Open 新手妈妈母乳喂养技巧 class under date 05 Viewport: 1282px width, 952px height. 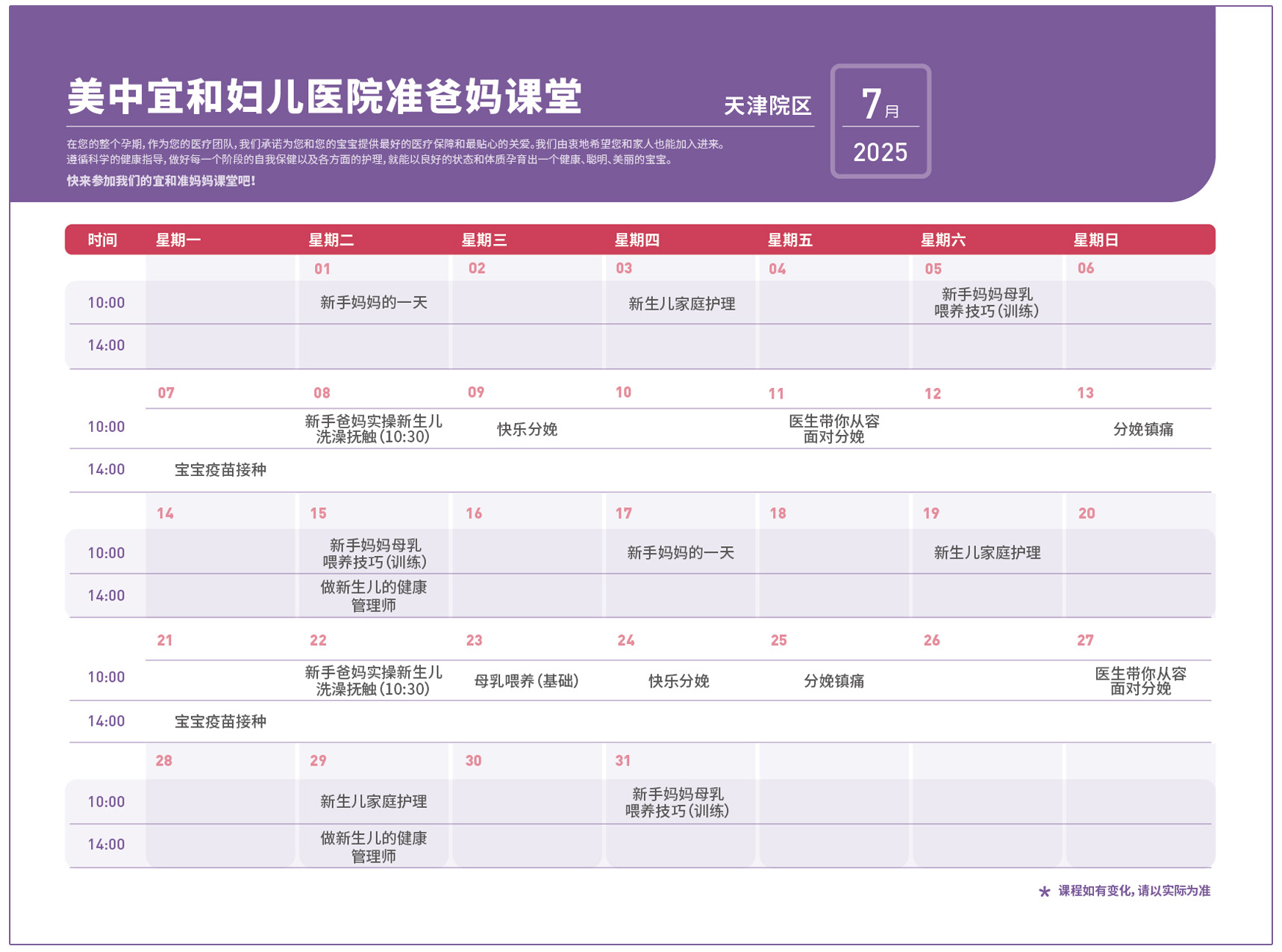pyautogui.click(x=986, y=303)
